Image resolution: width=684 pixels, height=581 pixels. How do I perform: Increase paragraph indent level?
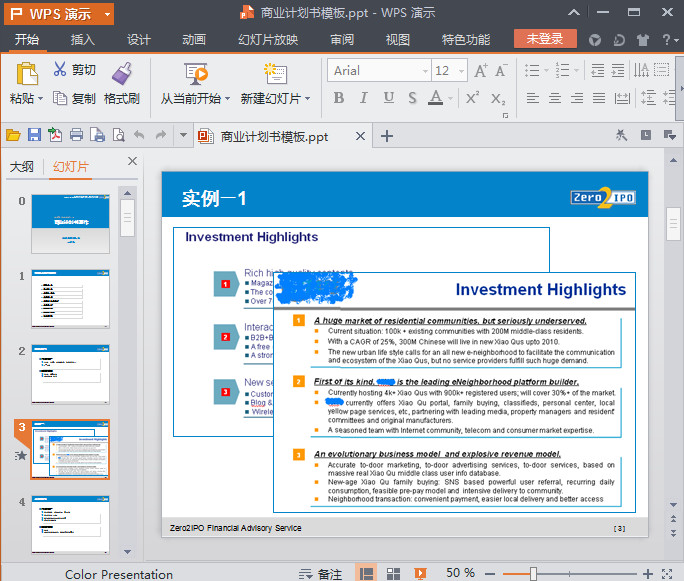(x=618, y=70)
